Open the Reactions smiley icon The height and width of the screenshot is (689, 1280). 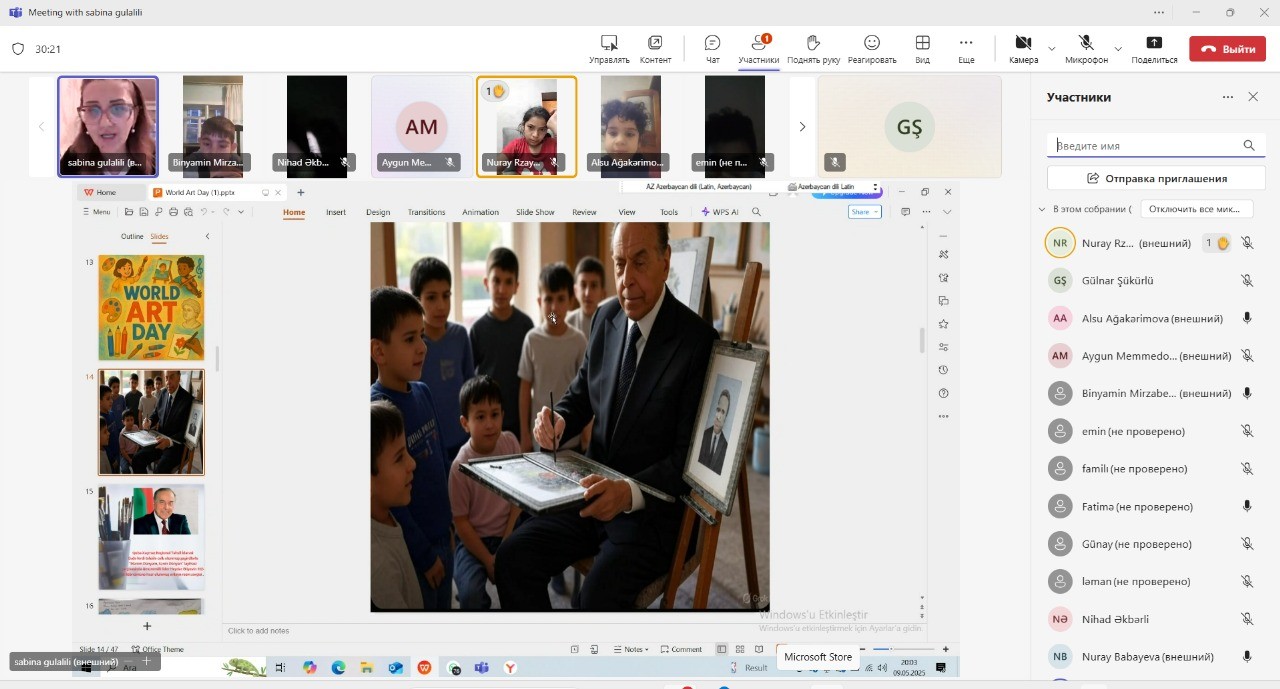pyautogui.click(x=872, y=43)
